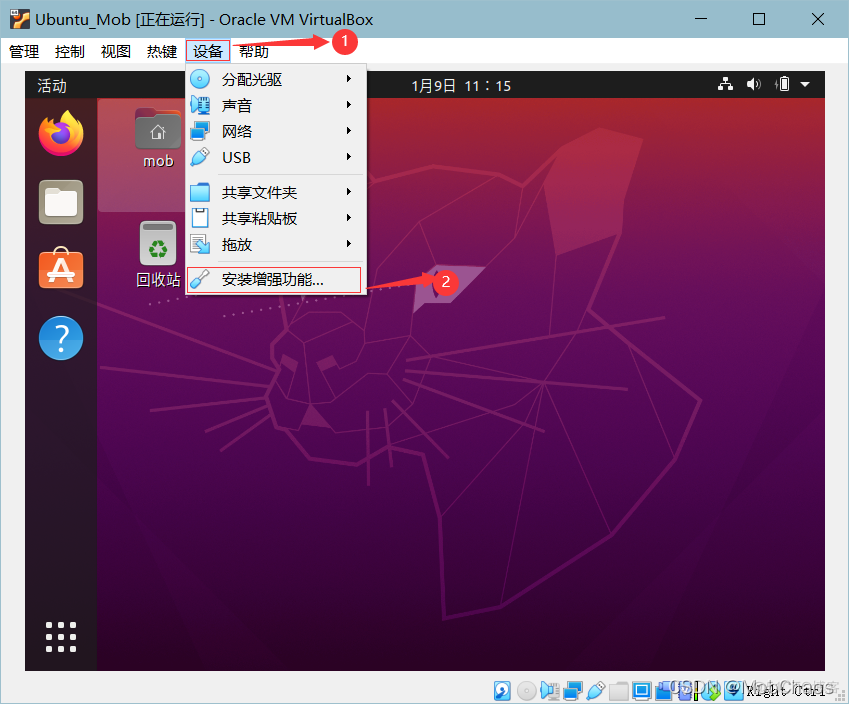
Task: Click the network status bar indicator
Action: 573,690
